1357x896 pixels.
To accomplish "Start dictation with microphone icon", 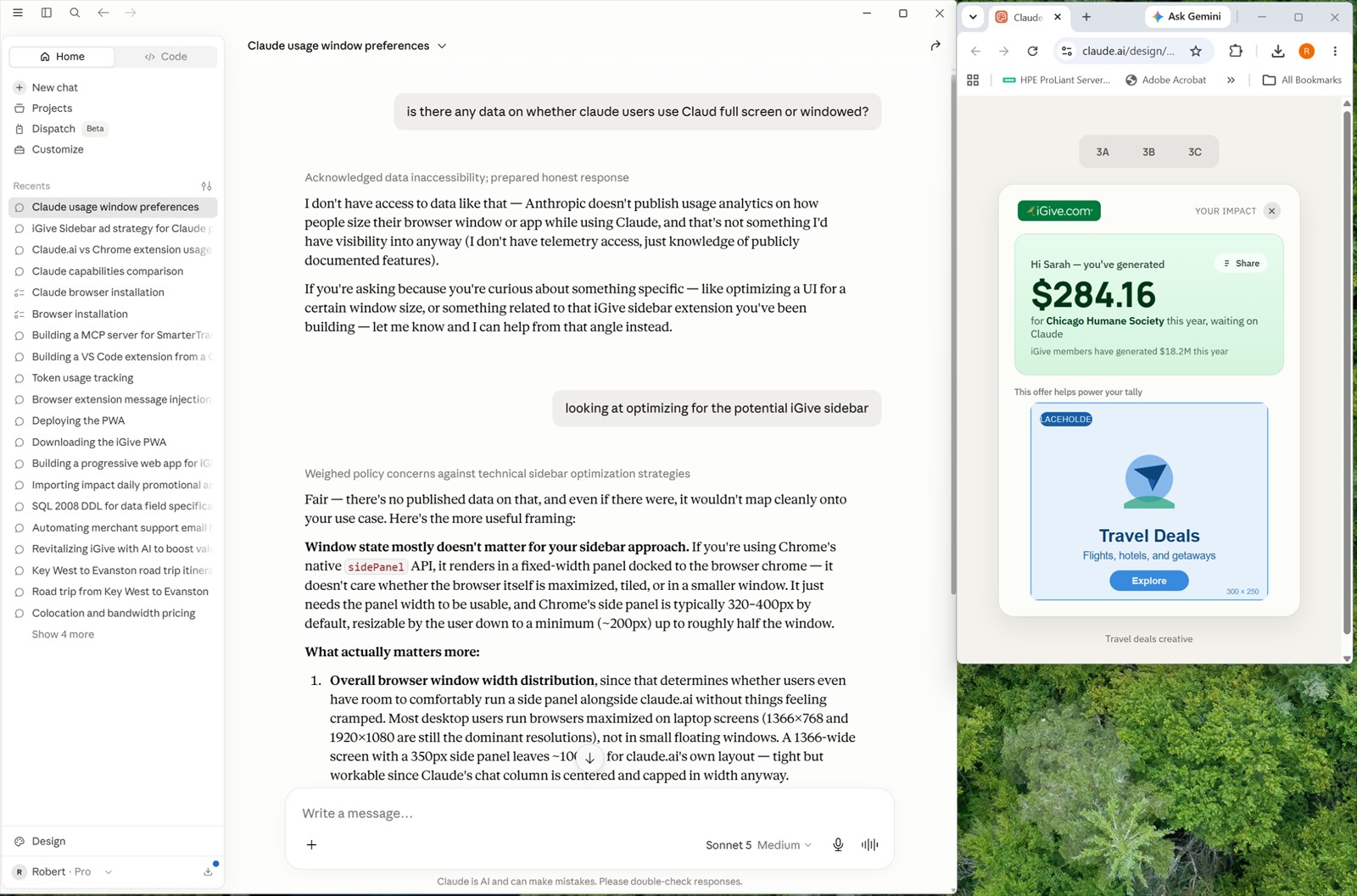I will tap(838, 844).
